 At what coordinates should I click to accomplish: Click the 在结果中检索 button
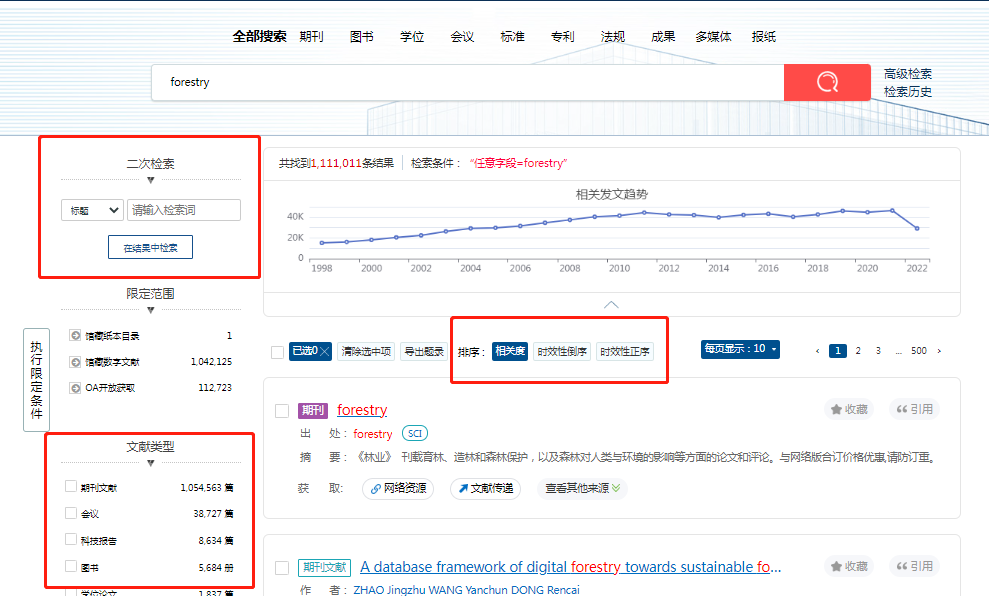[x=150, y=247]
